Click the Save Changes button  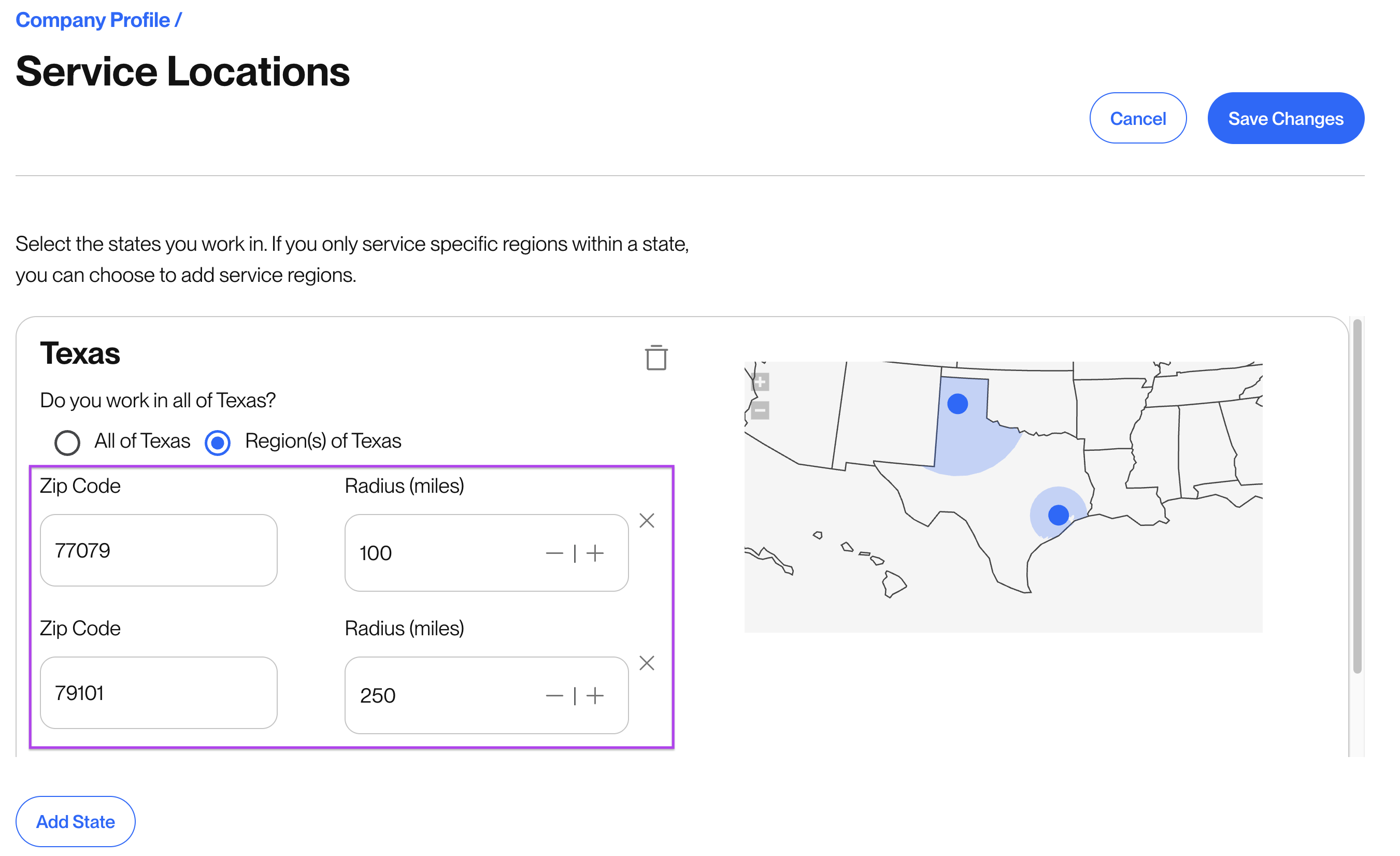(1285, 118)
